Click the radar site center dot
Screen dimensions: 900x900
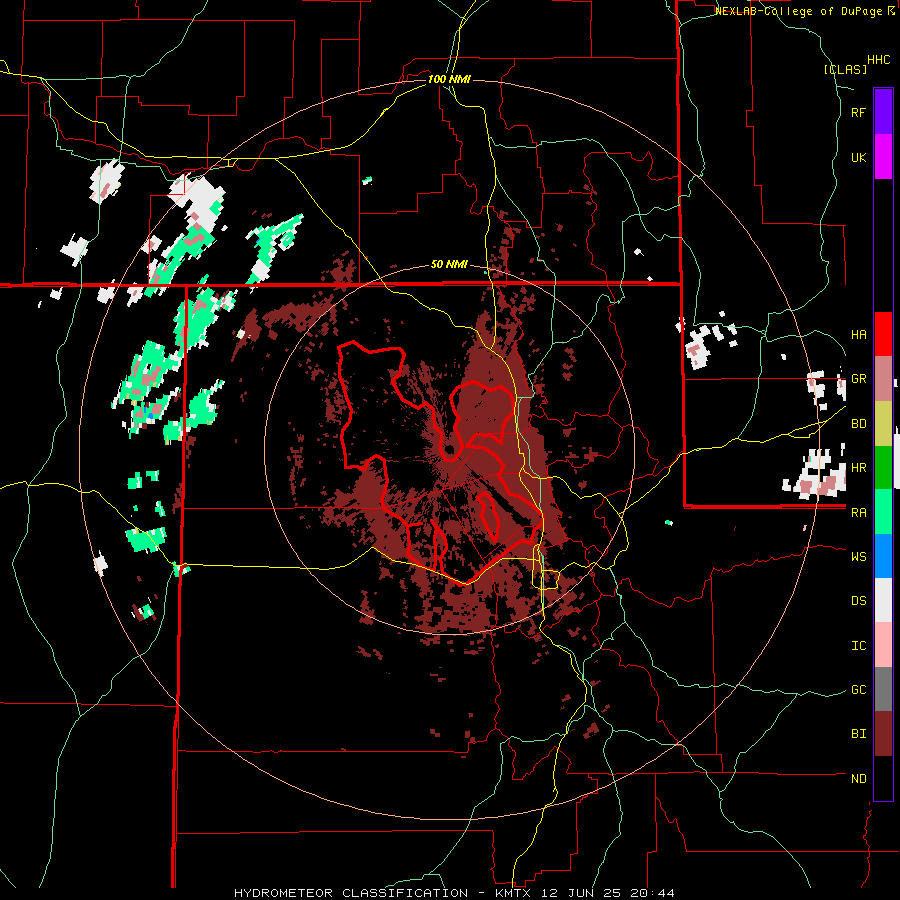(x=450, y=449)
